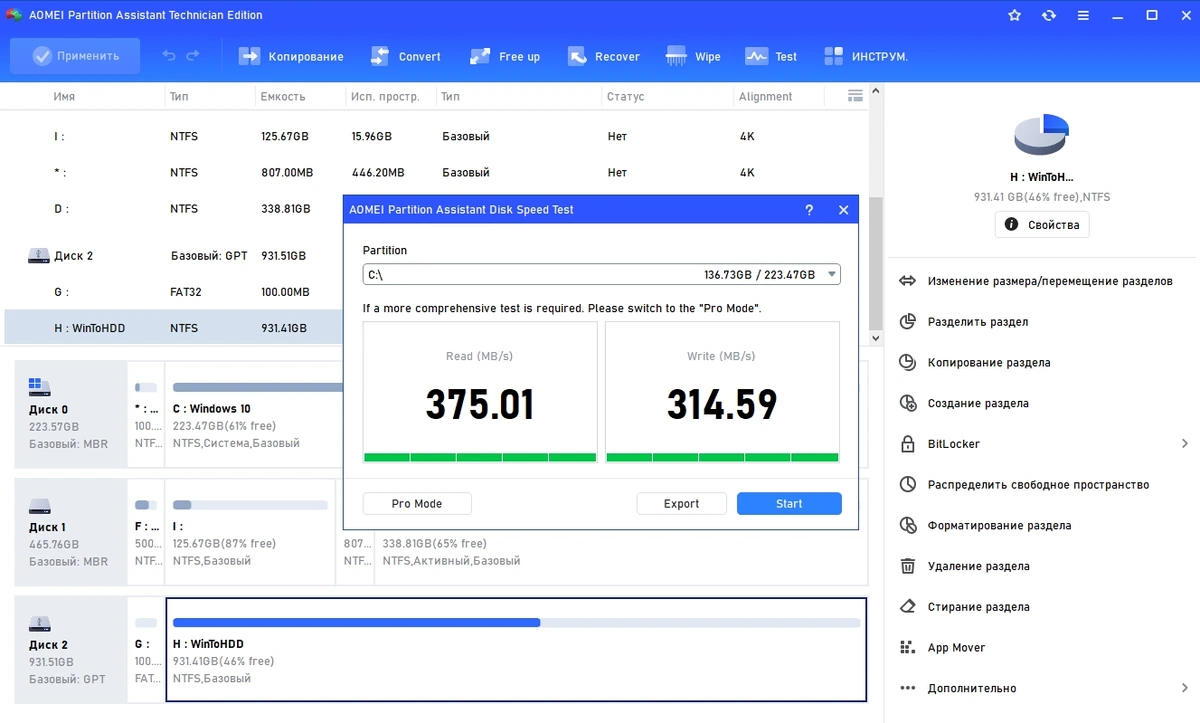Select the Диск 2 row in list

174,256
